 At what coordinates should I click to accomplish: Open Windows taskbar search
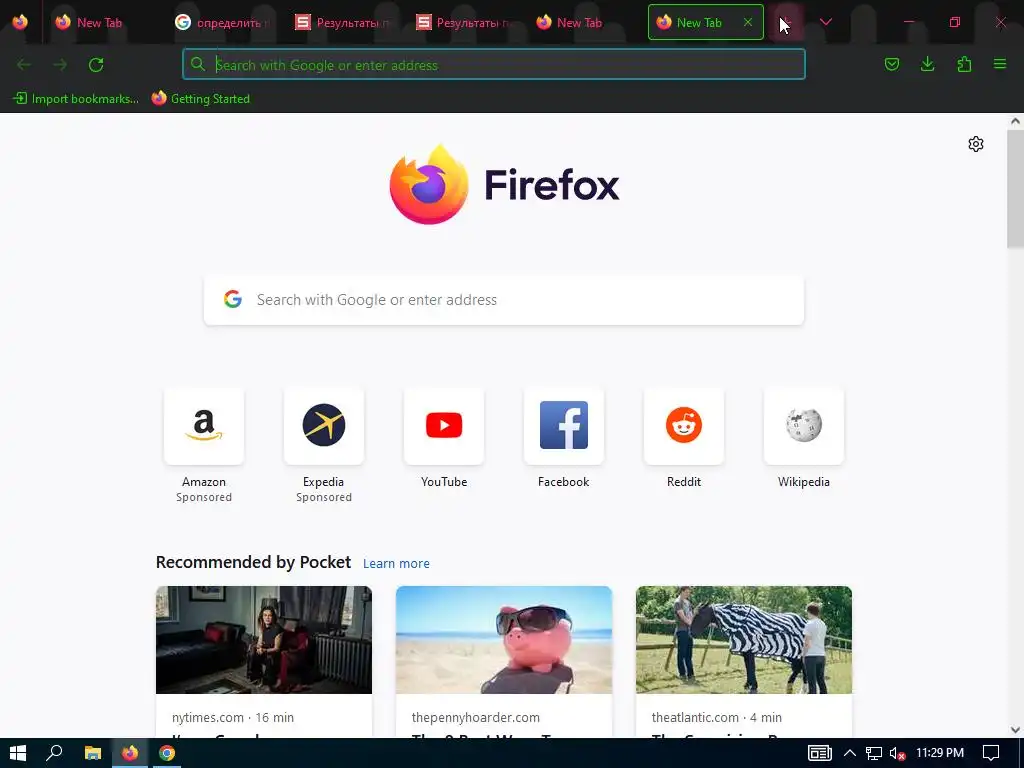[x=54, y=753]
